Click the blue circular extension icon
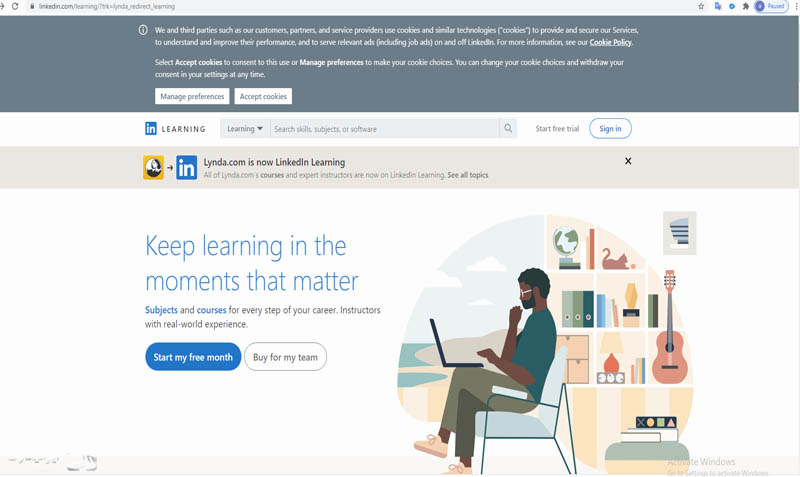 (x=732, y=6)
